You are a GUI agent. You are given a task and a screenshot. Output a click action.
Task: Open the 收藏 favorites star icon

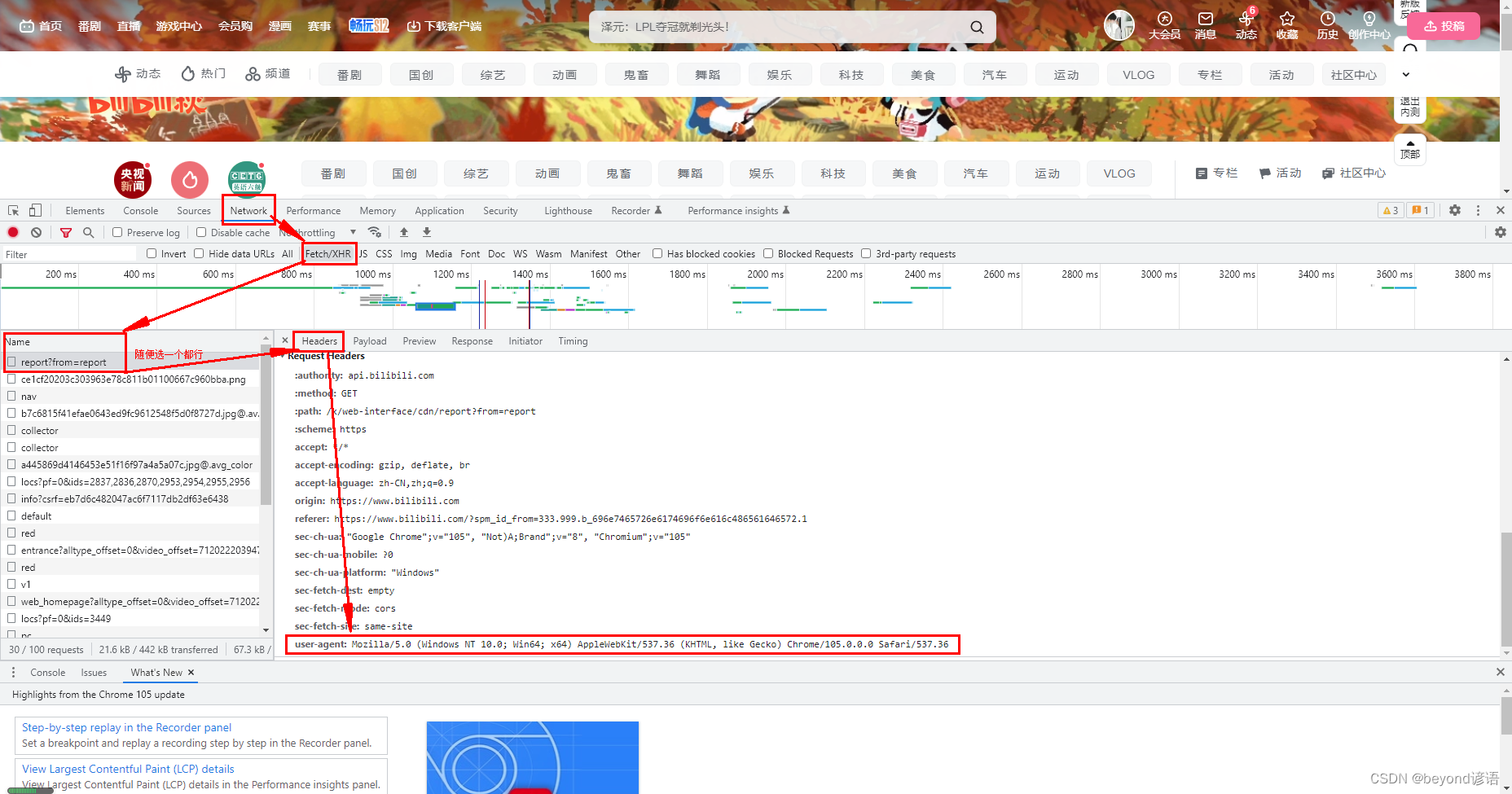tap(1287, 25)
